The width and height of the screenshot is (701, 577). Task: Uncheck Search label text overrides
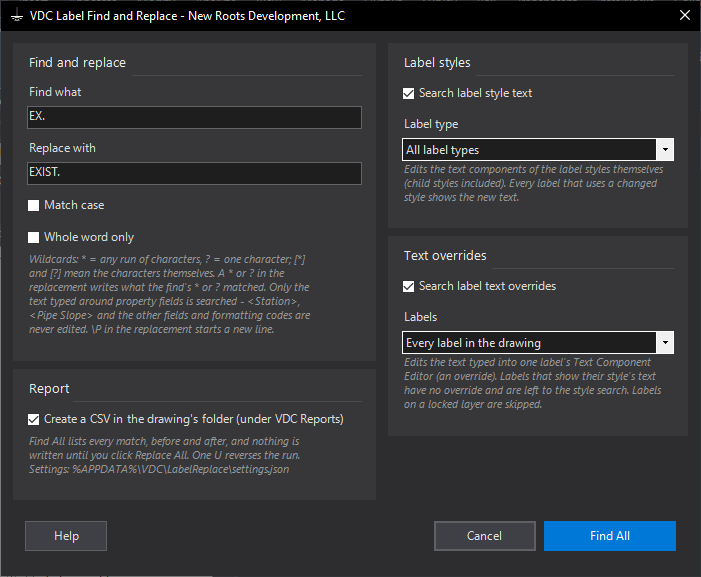tap(409, 286)
